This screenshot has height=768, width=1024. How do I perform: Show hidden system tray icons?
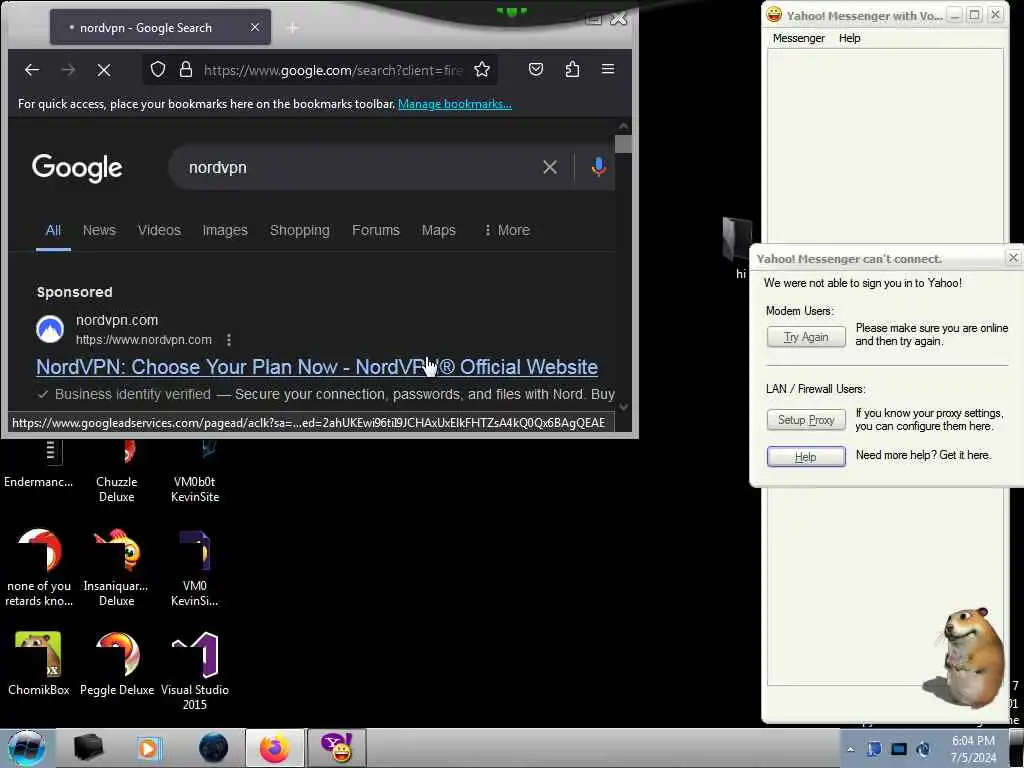coord(850,749)
